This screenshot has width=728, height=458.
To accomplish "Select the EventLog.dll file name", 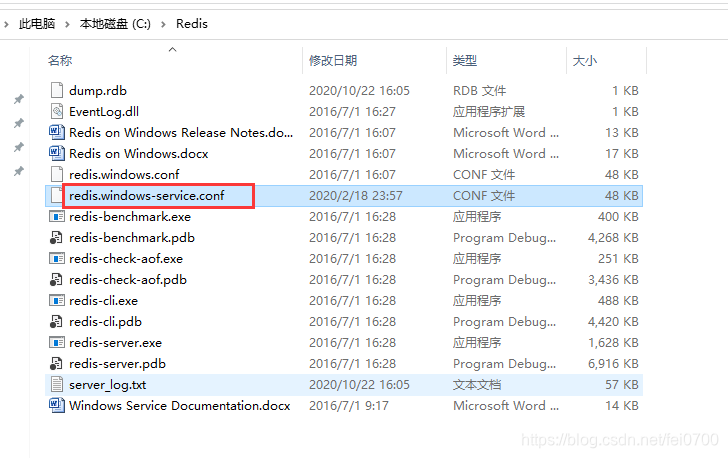I will click(x=104, y=111).
